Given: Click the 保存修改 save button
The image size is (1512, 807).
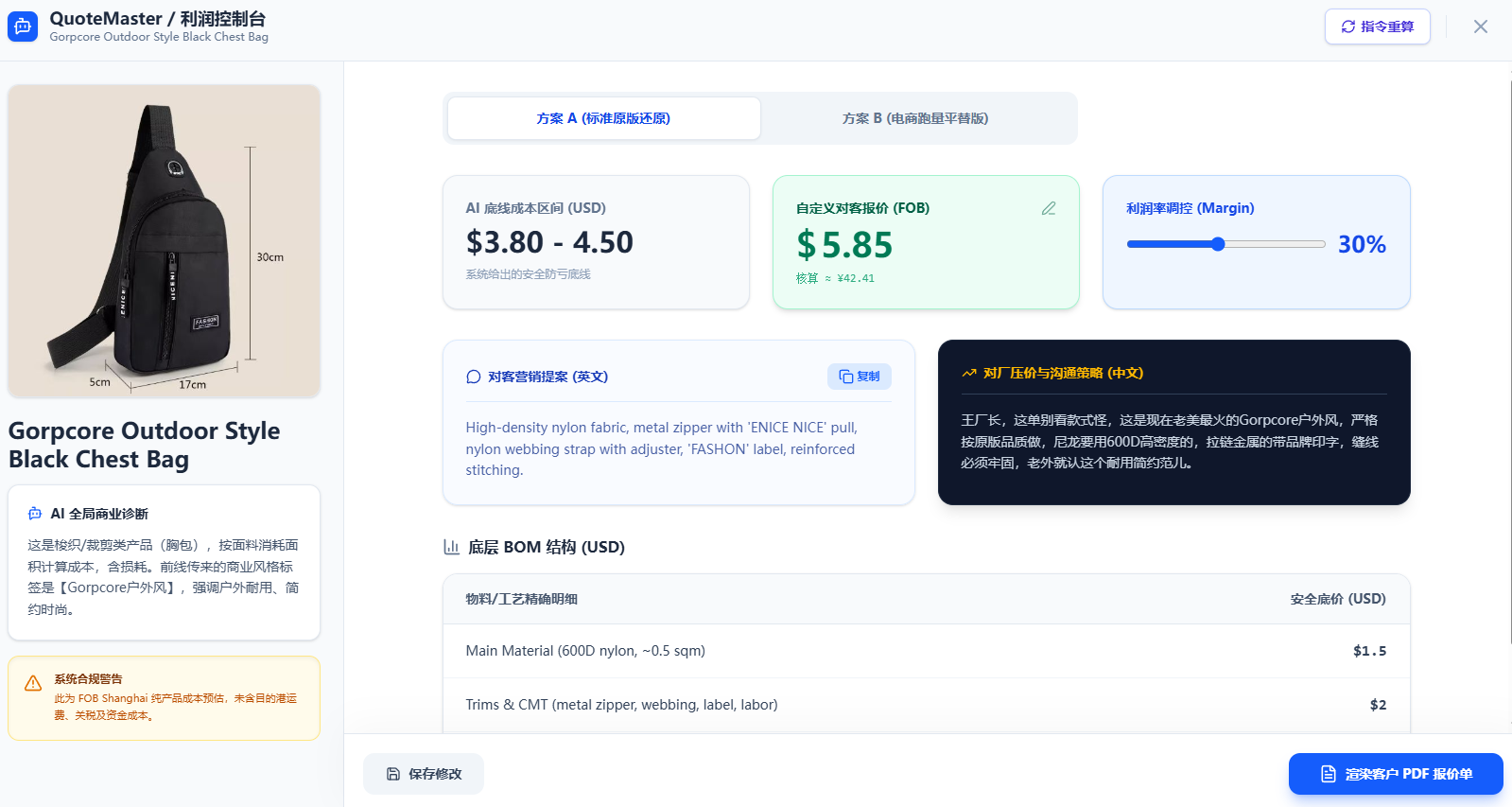Looking at the screenshot, I should (x=424, y=774).
